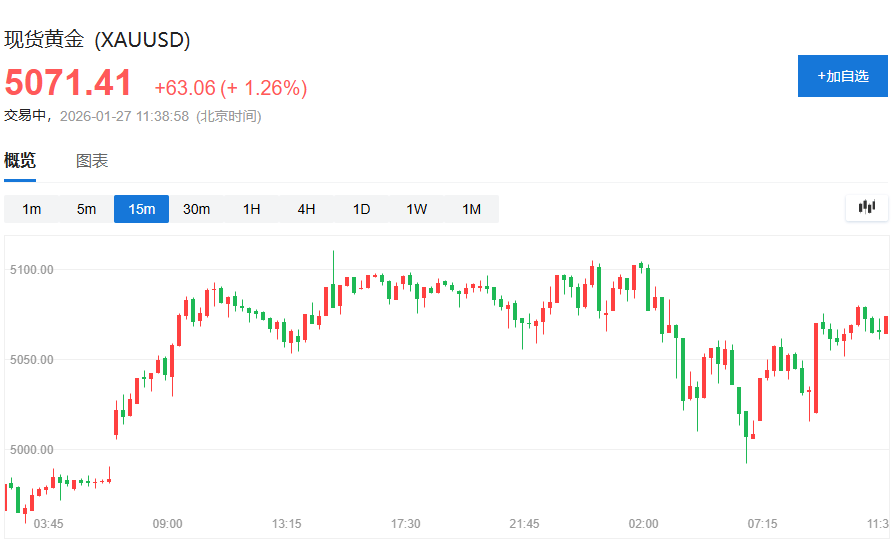Add XAUUSD to watchlist with 加自选 button

pyautogui.click(x=842, y=76)
